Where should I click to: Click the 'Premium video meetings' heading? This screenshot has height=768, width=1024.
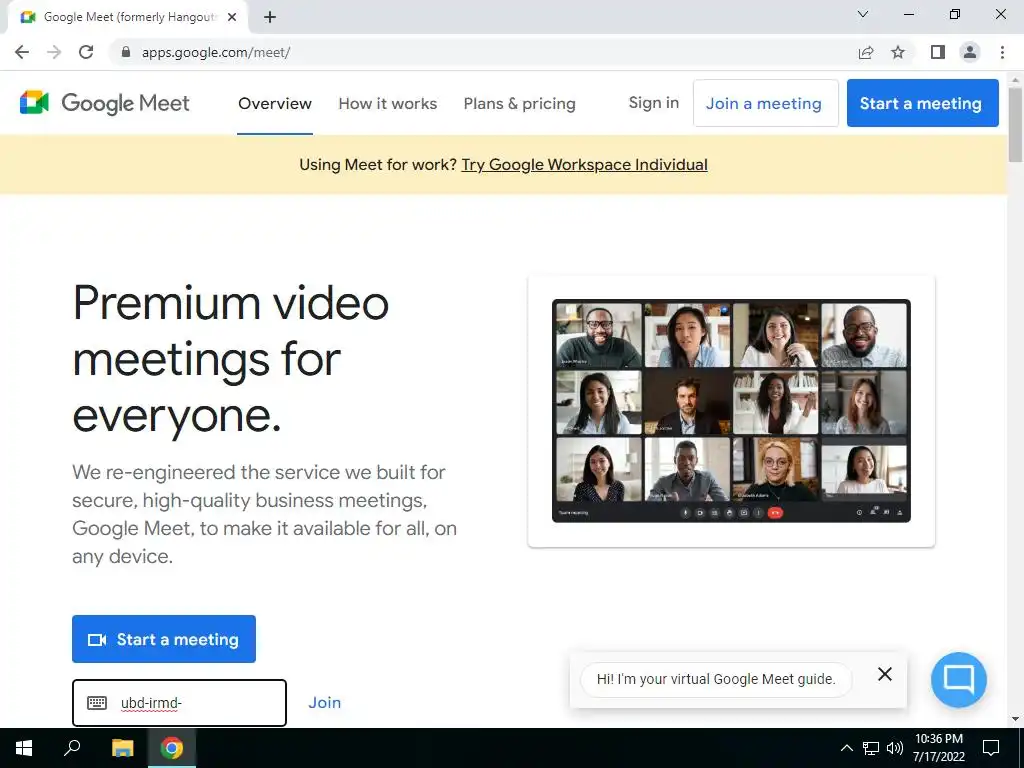point(231,359)
